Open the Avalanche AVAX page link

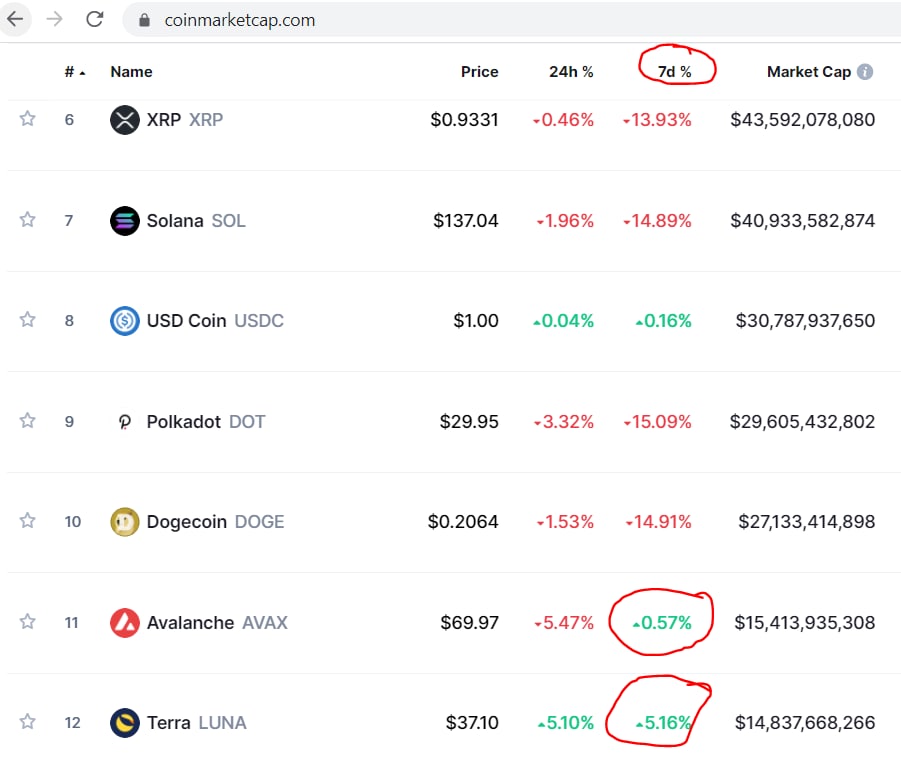click(217, 623)
